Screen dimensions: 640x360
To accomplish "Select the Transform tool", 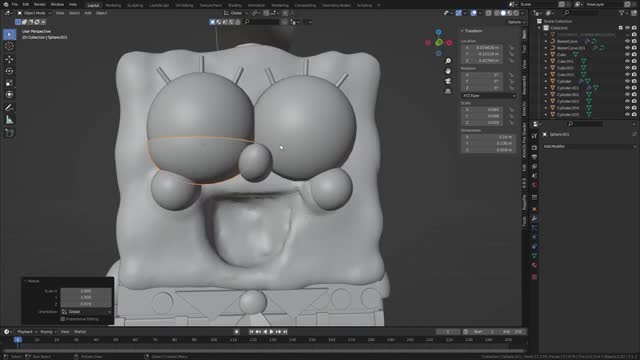I will (x=9, y=95).
